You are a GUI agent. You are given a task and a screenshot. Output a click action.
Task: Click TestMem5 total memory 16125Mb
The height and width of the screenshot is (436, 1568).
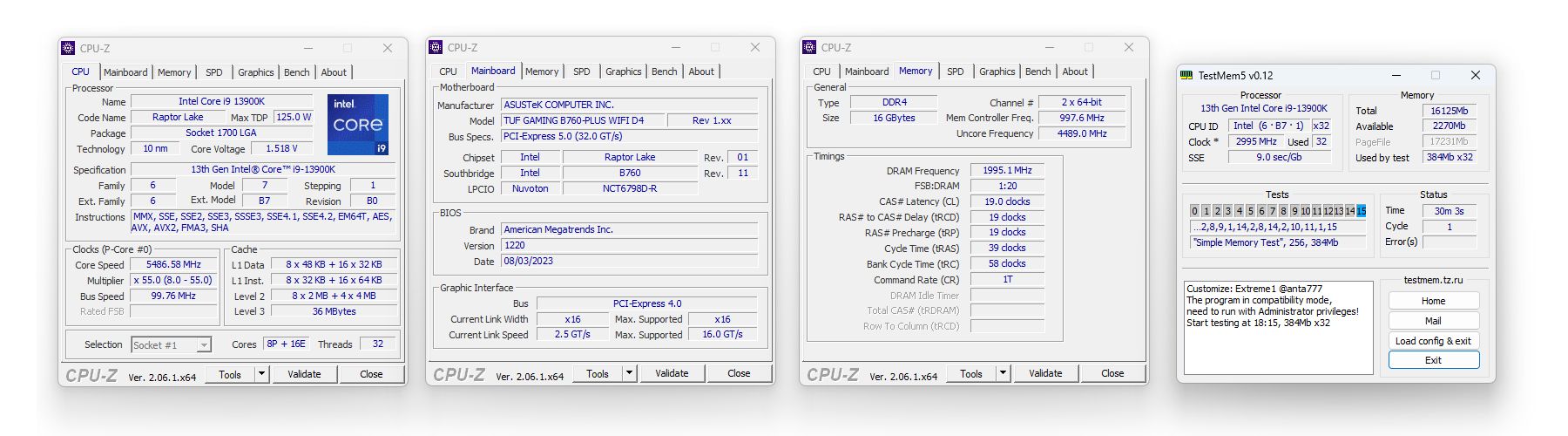coord(1449,111)
